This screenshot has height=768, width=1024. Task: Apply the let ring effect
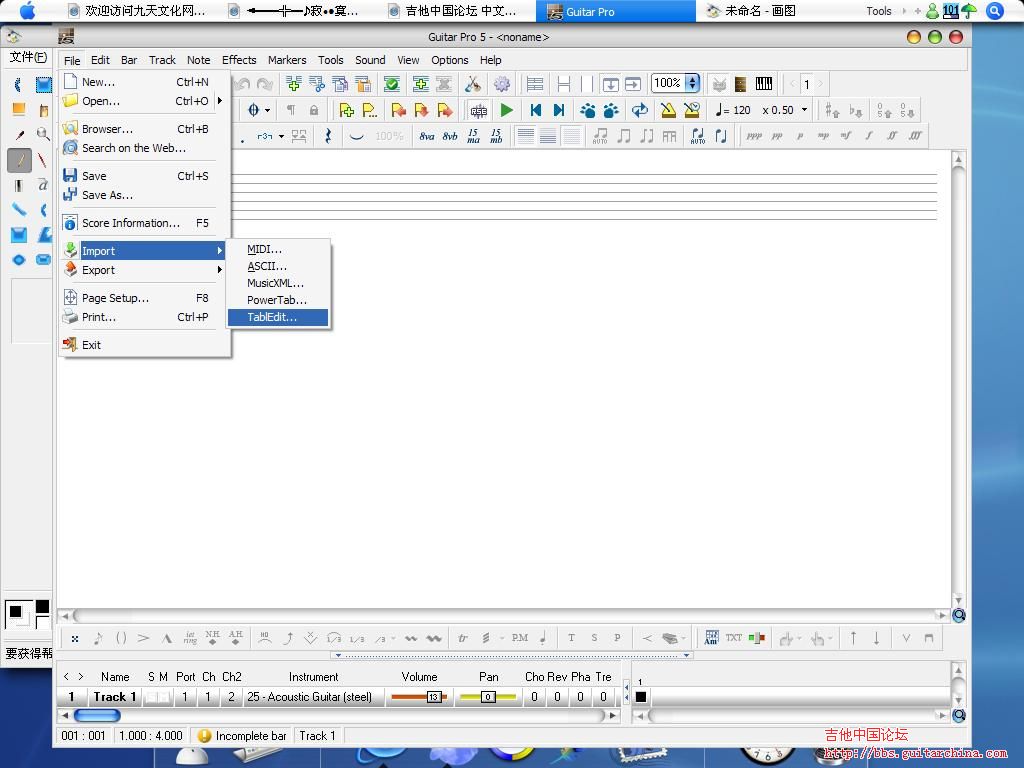tap(190, 637)
